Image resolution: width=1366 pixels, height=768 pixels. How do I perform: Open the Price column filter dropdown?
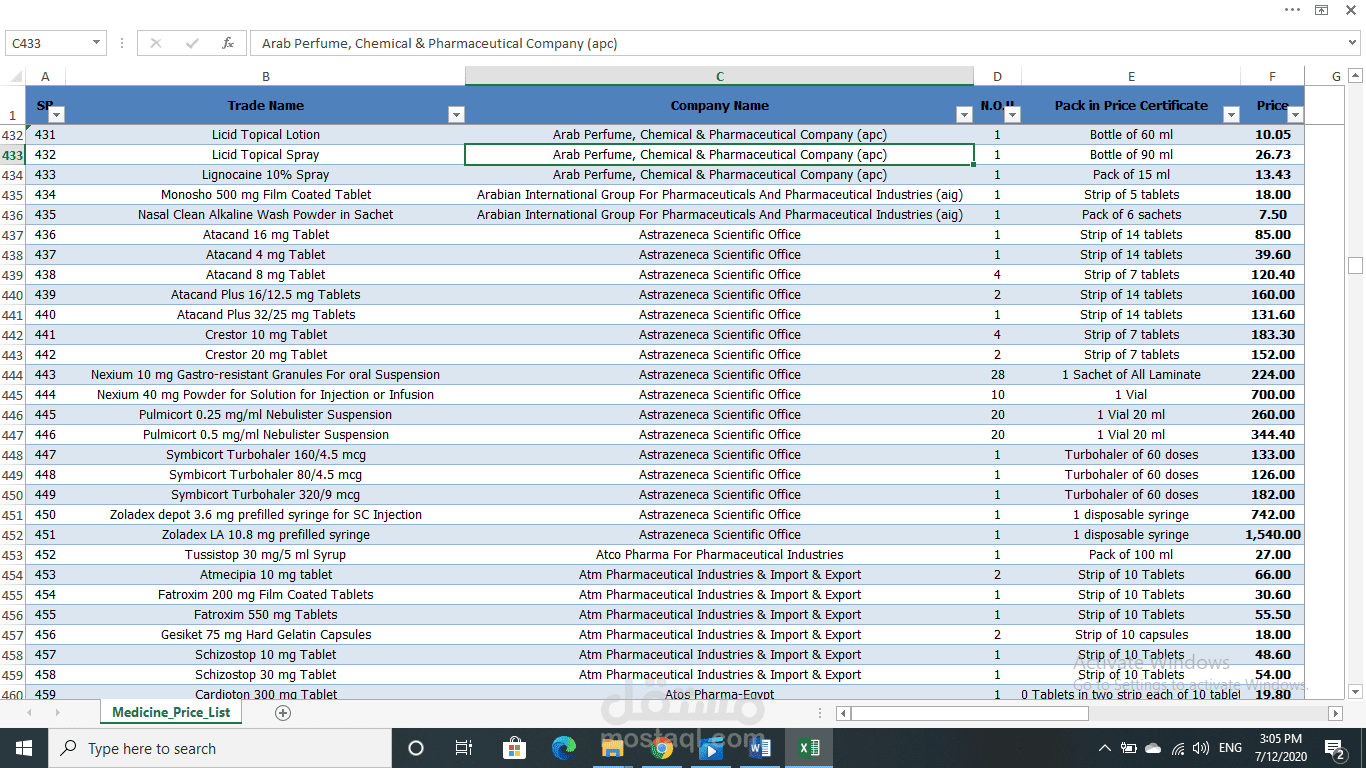(x=1295, y=115)
